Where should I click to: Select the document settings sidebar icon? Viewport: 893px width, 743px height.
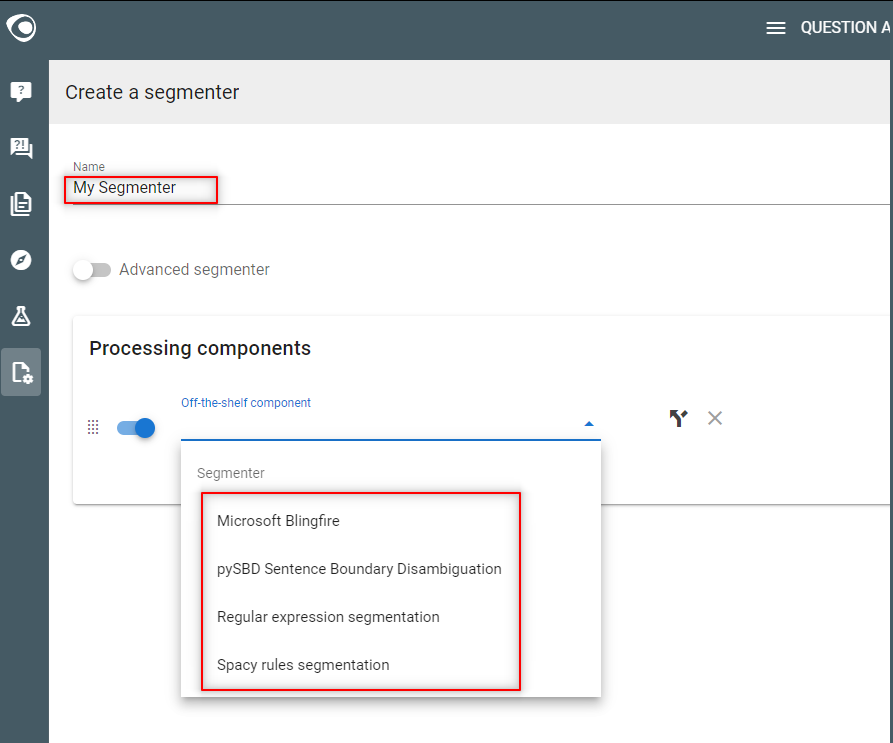(x=22, y=372)
